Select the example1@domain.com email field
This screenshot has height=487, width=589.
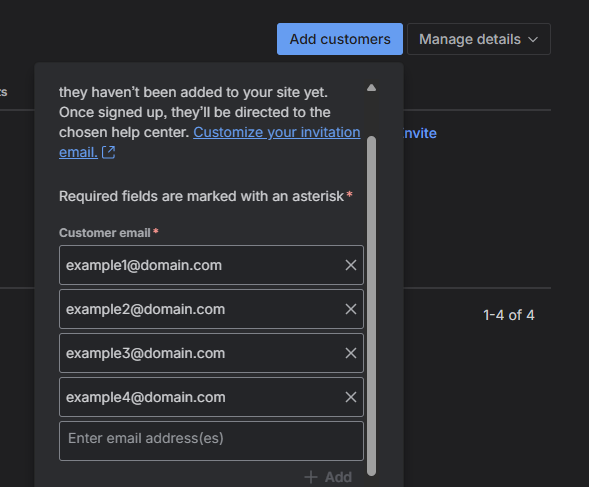(211, 265)
